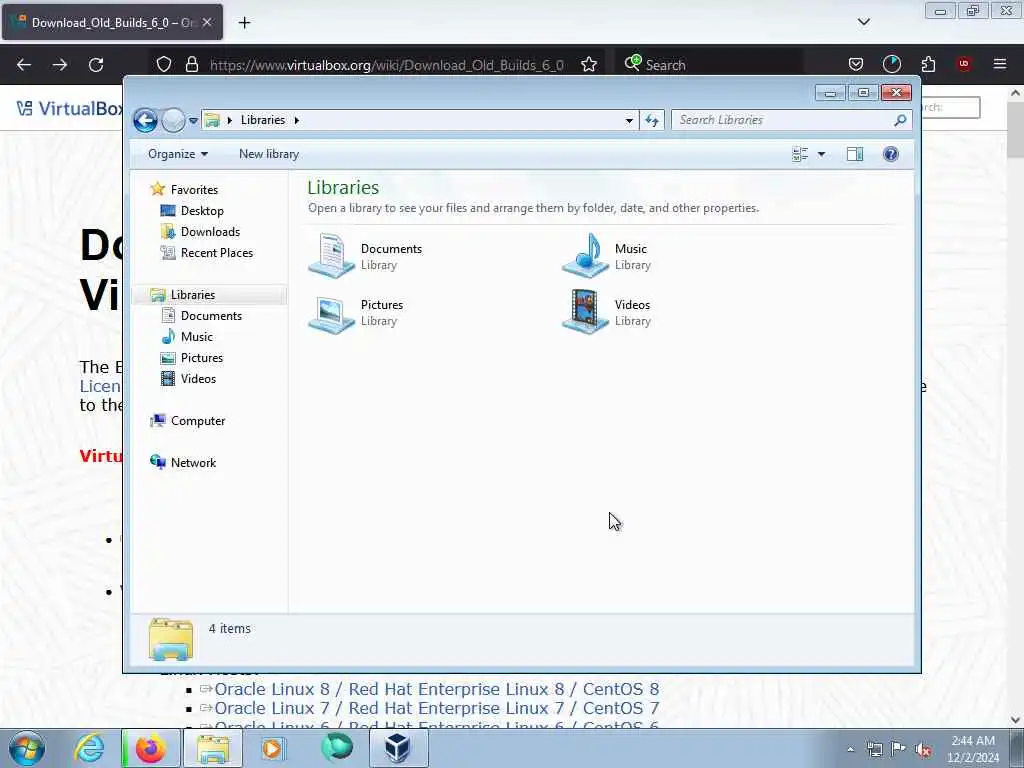Open Explorer Help icon
The height and width of the screenshot is (768, 1024).
coord(891,154)
